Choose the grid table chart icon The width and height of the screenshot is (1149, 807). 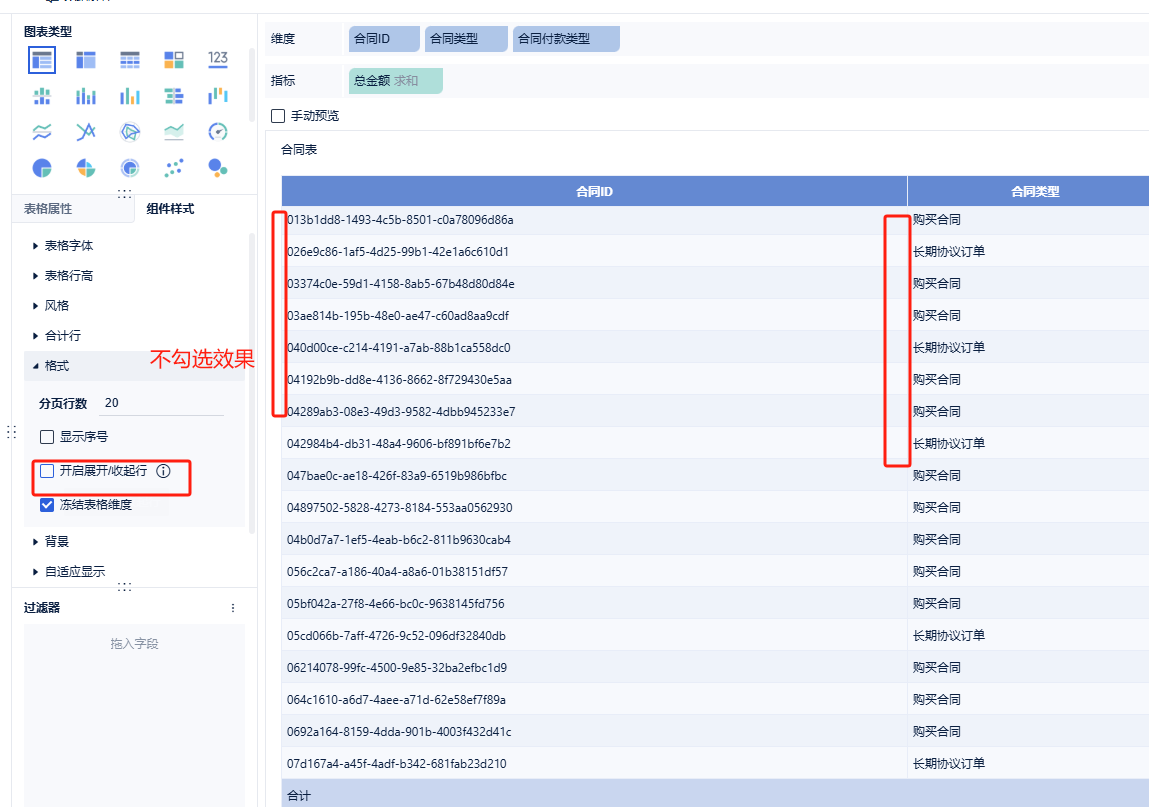130,60
